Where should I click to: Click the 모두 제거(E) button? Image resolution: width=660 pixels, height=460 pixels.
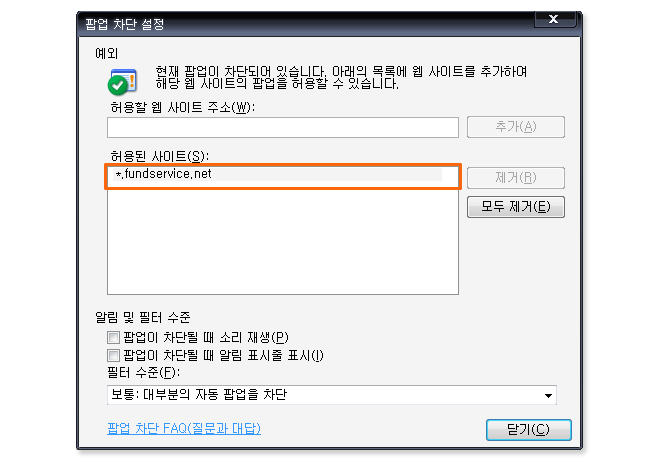(516, 207)
